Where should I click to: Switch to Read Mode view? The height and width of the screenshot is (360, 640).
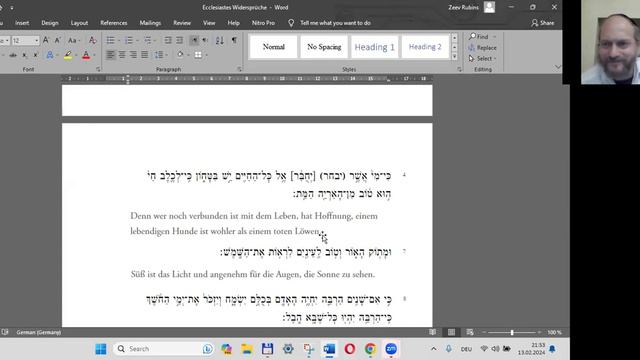[432, 332]
